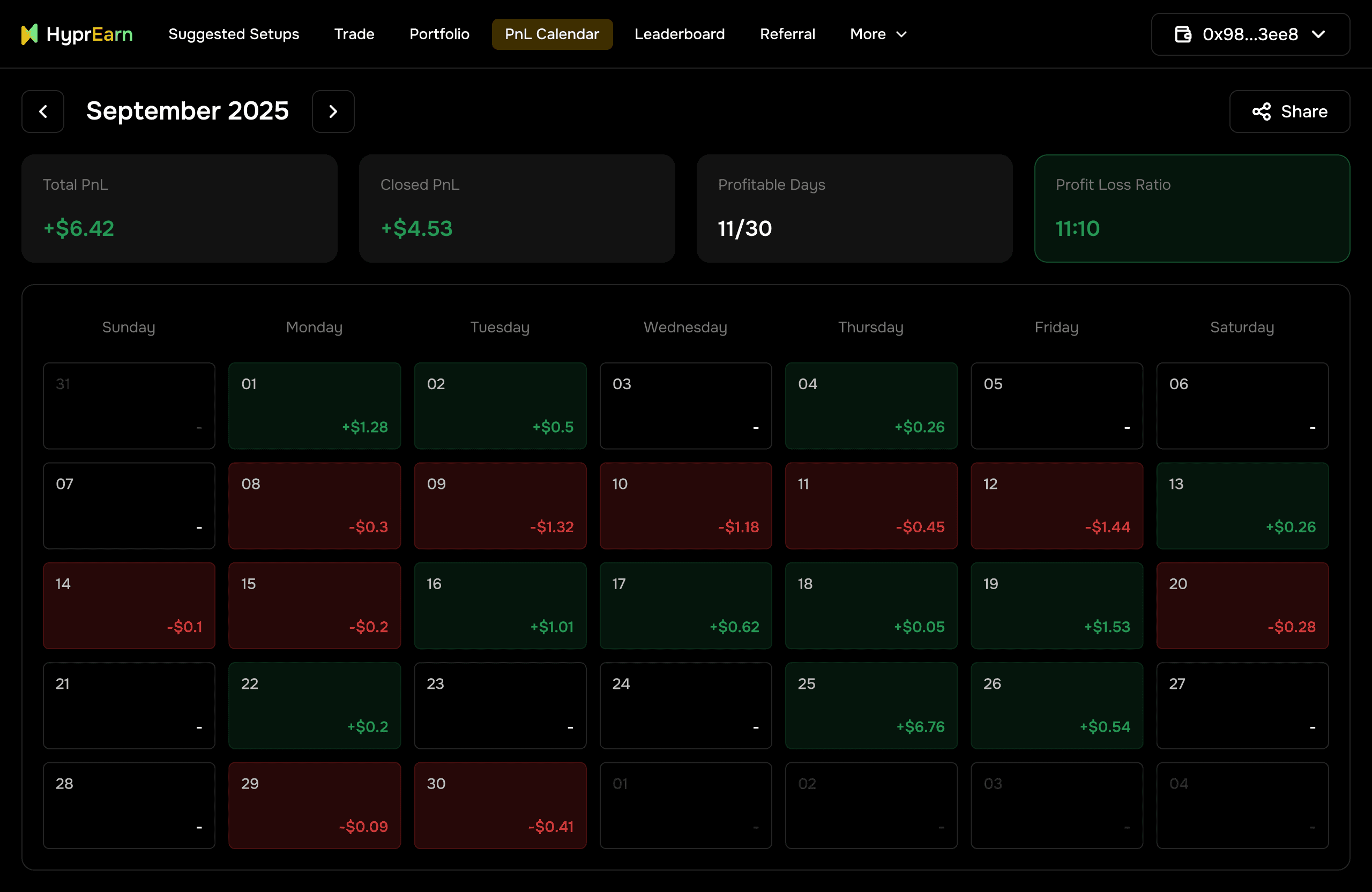Select September 25 cell showing +$6.76

[x=870, y=705]
